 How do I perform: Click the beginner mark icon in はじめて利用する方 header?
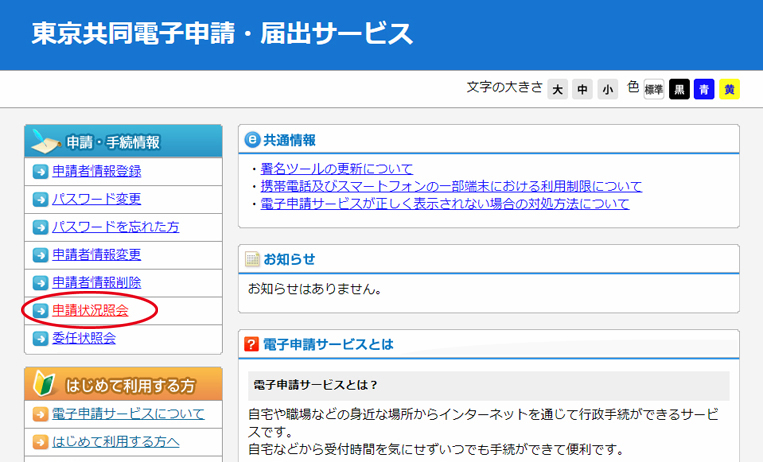(x=44, y=384)
